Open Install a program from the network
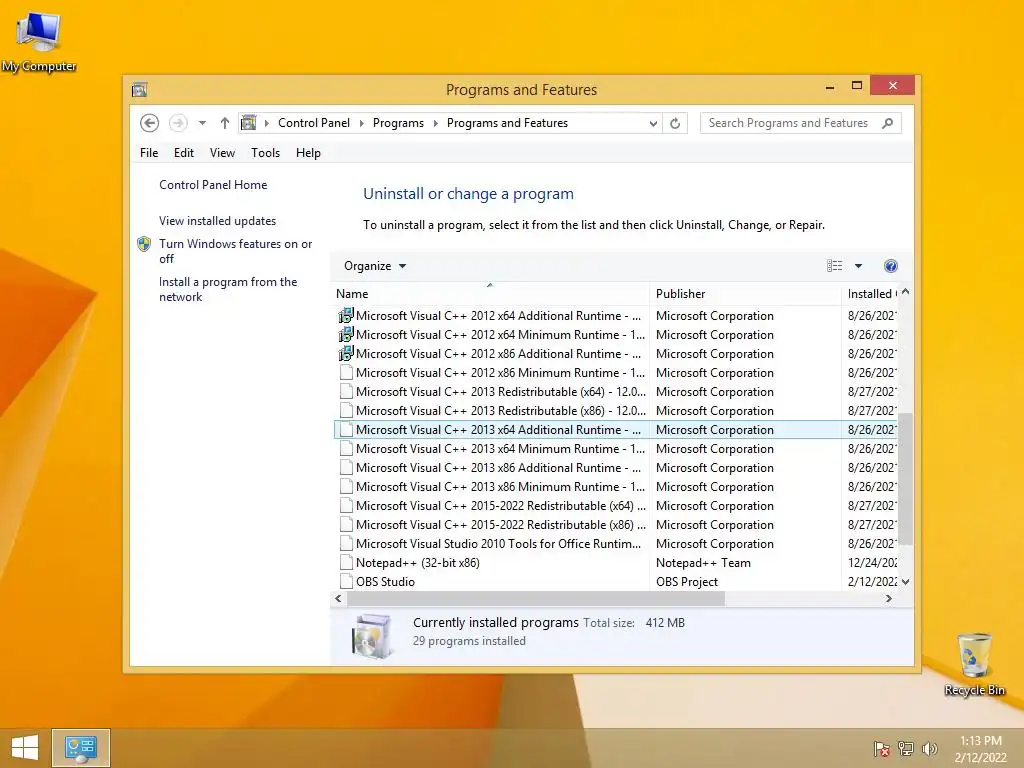The width and height of the screenshot is (1024, 768). [x=228, y=289]
